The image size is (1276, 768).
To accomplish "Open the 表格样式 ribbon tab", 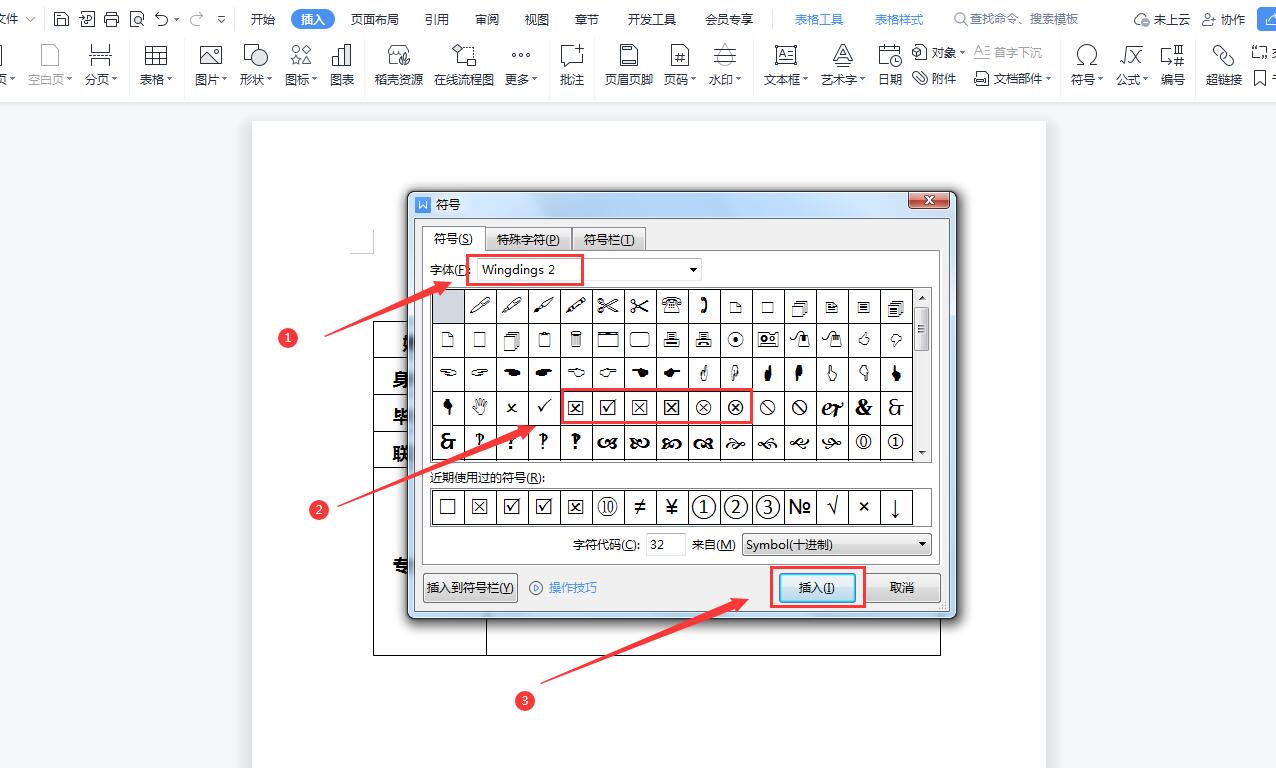I will click(x=899, y=20).
